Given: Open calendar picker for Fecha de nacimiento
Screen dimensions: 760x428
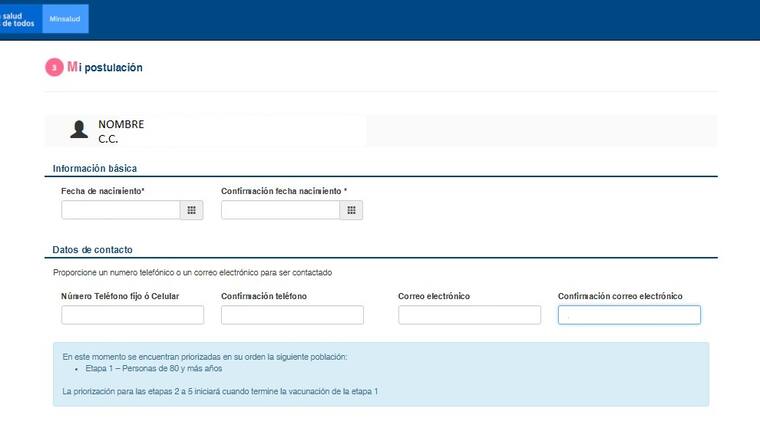Looking at the screenshot, I should click(192, 210).
